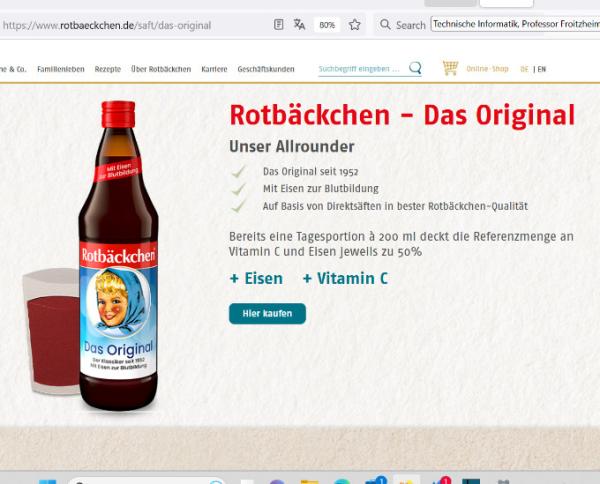Image resolution: width=600 pixels, height=484 pixels.
Task: Click the text Mit Eisen zur Blutbildung
Action: point(321,189)
